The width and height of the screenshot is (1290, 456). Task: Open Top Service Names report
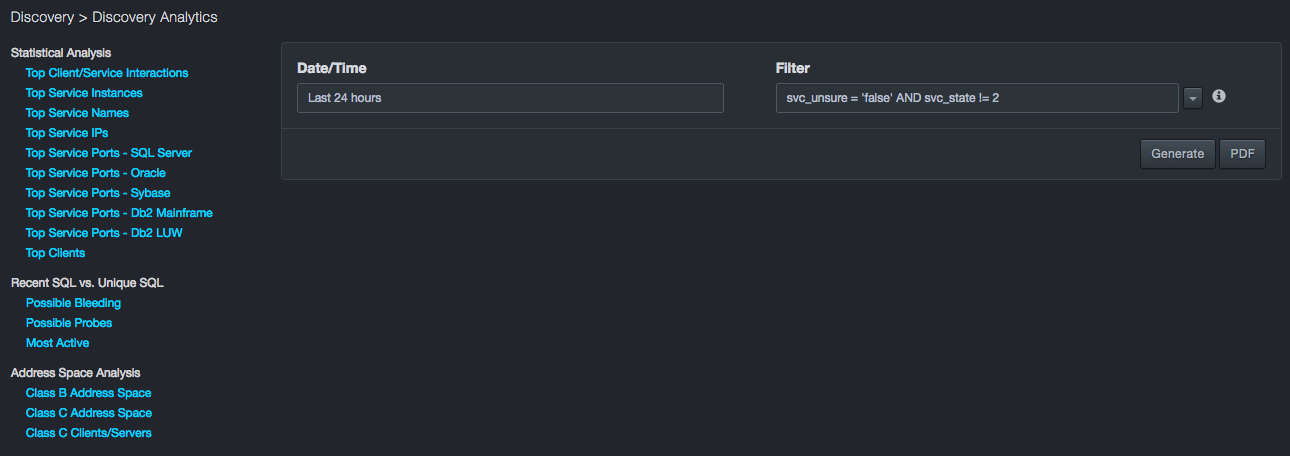(77, 113)
